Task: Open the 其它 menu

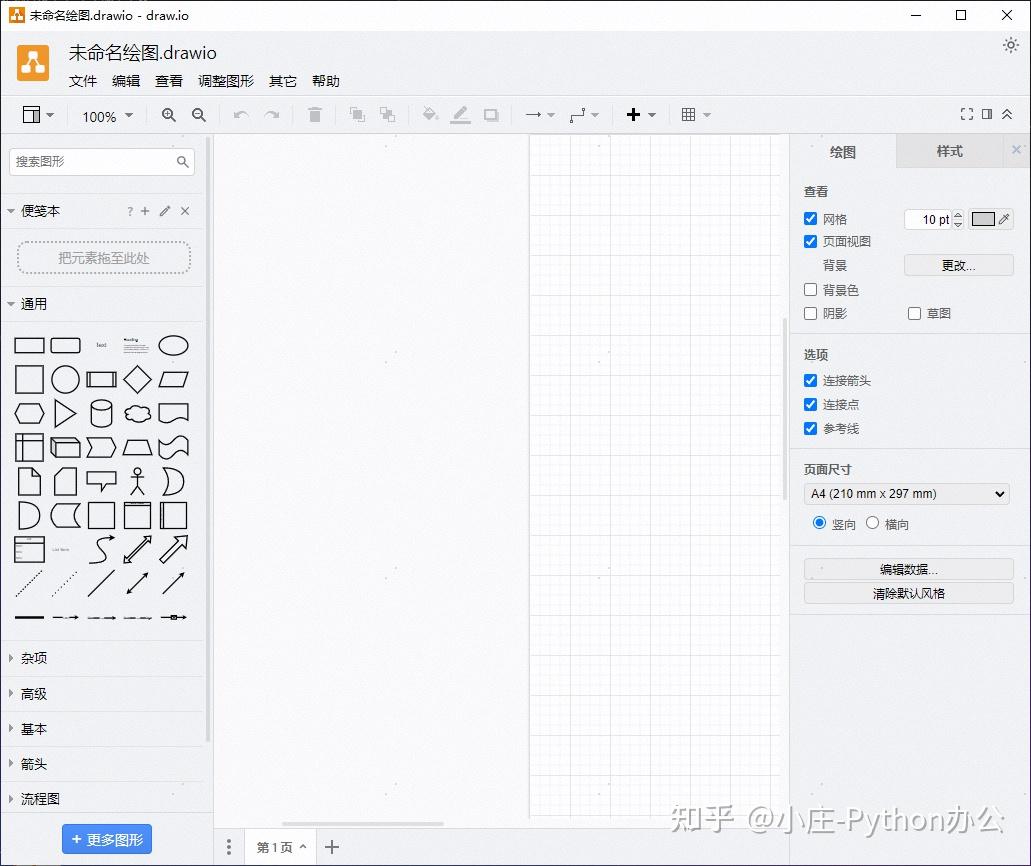Action: point(283,81)
